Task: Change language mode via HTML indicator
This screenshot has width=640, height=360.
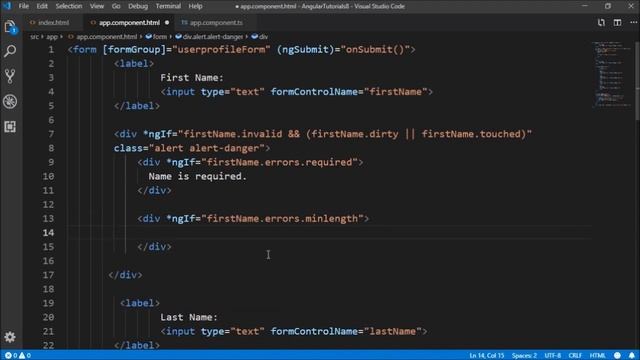Action: point(598,356)
